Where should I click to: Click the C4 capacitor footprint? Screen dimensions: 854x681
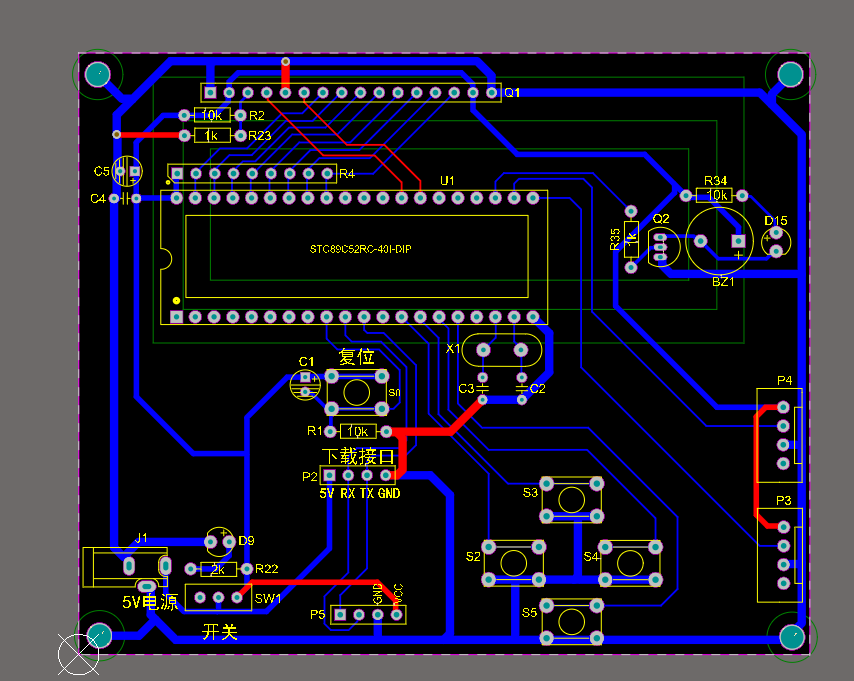point(125,198)
